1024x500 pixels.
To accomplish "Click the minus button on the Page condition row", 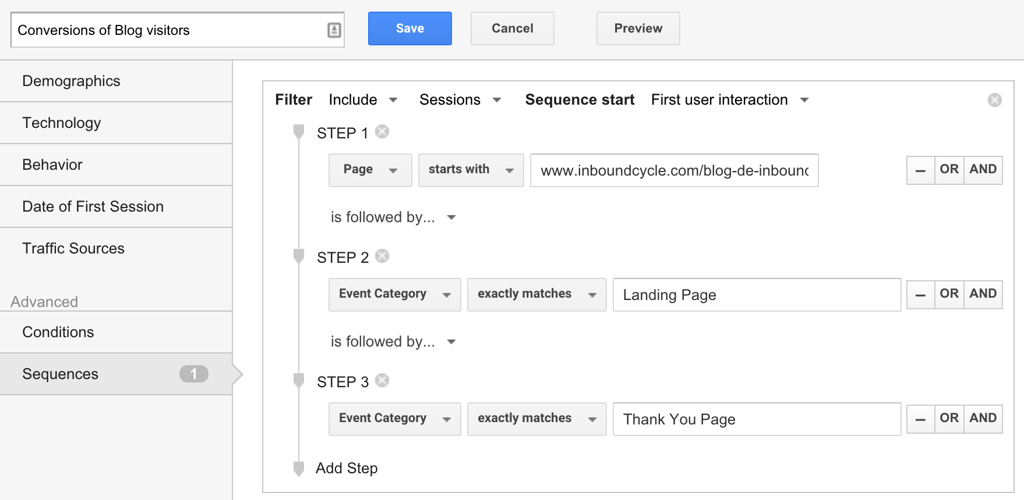I will coord(920,170).
